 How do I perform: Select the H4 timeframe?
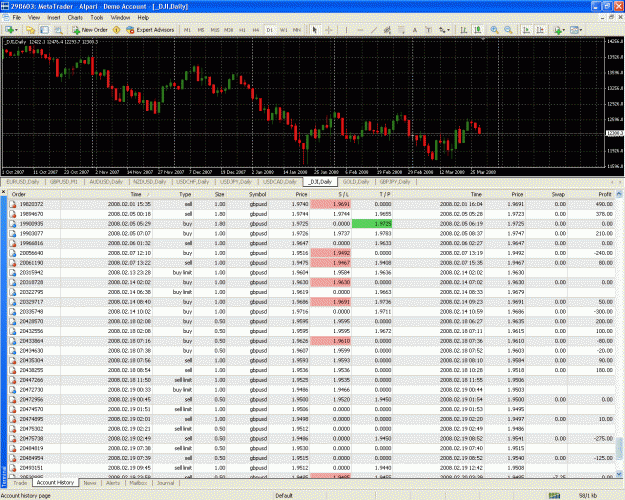(256, 30)
